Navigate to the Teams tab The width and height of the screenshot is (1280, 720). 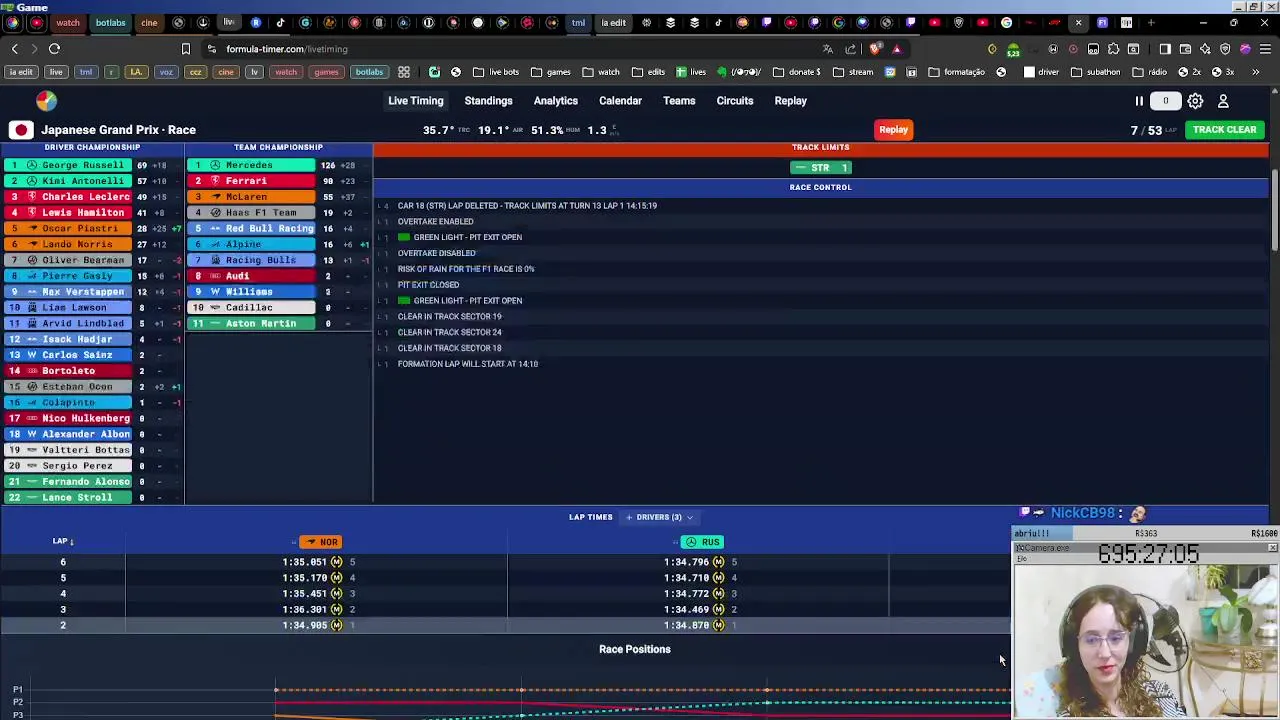pos(679,101)
